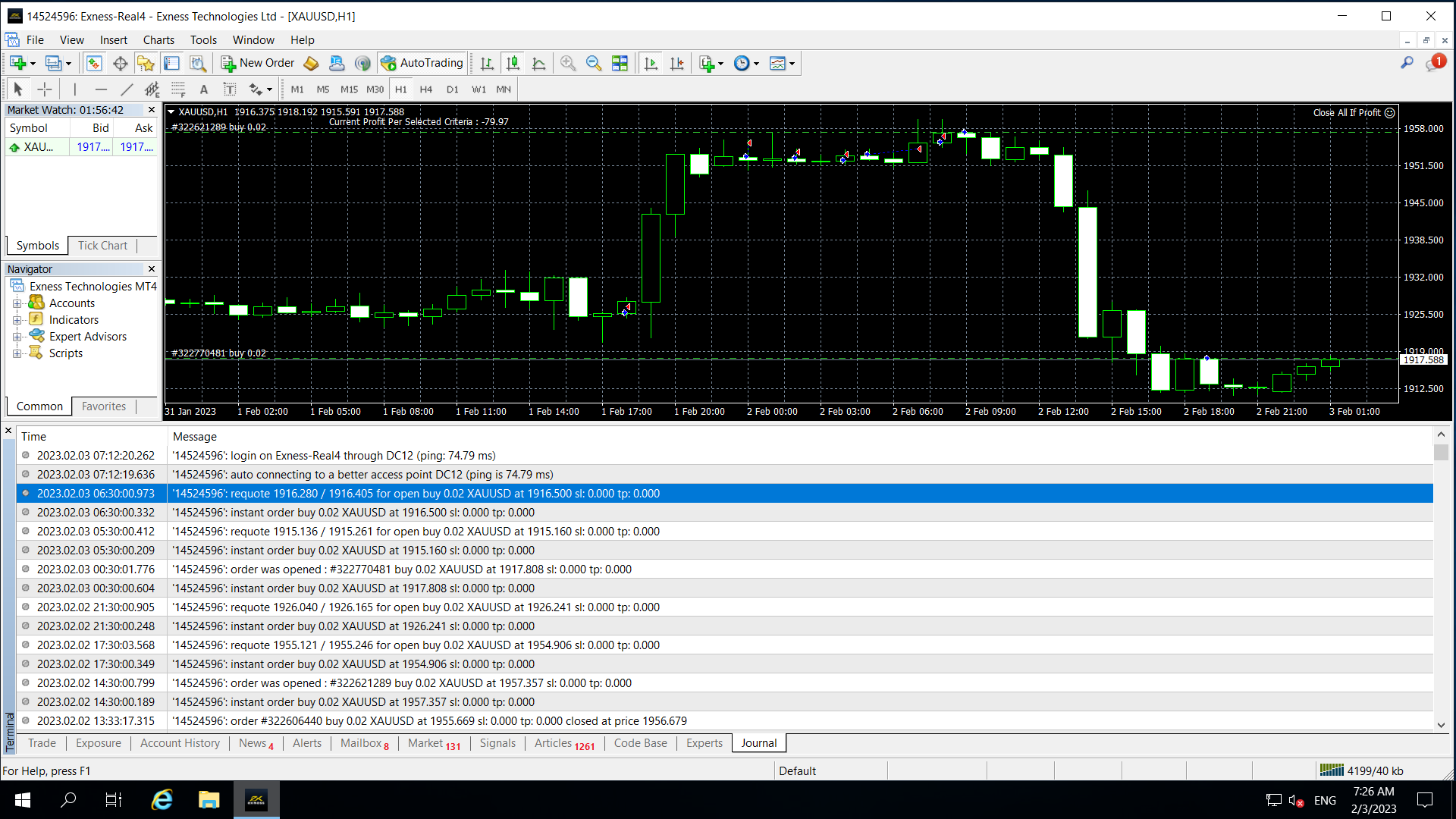Draw a trendline with the trendline tool
The width and height of the screenshot is (1456, 819).
pos(127,89)
